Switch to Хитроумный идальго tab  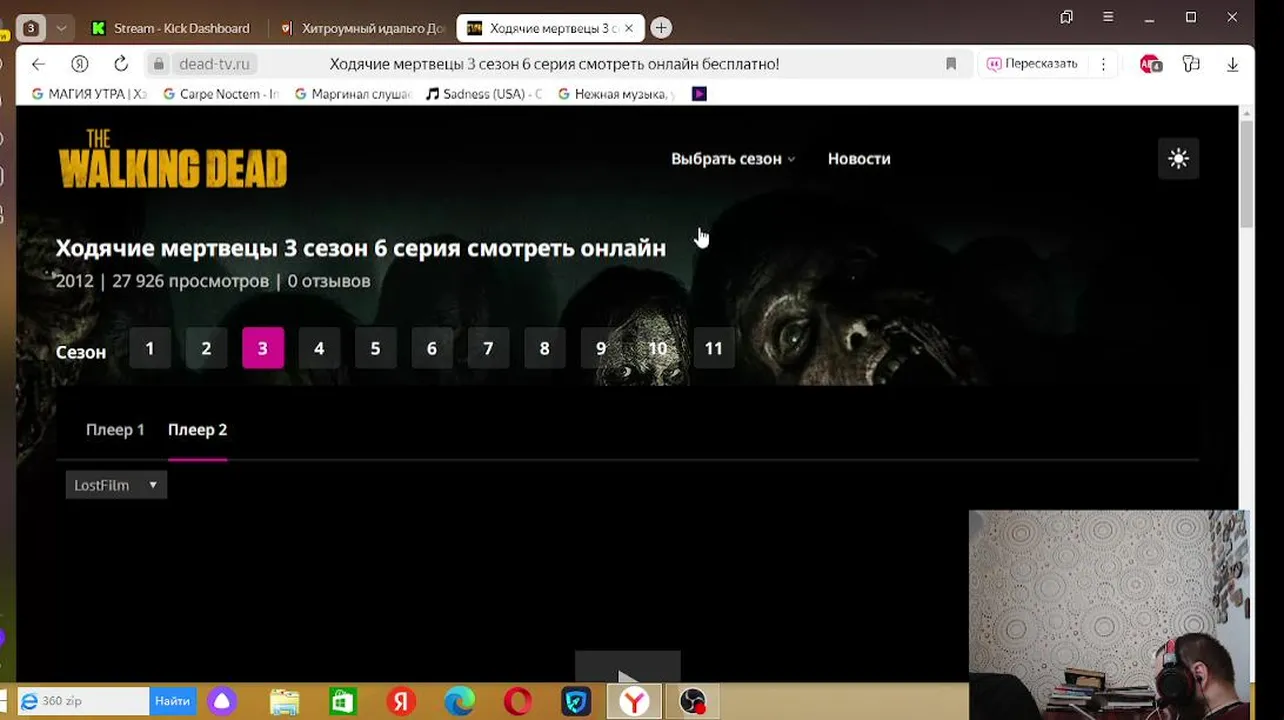[361, 28]
